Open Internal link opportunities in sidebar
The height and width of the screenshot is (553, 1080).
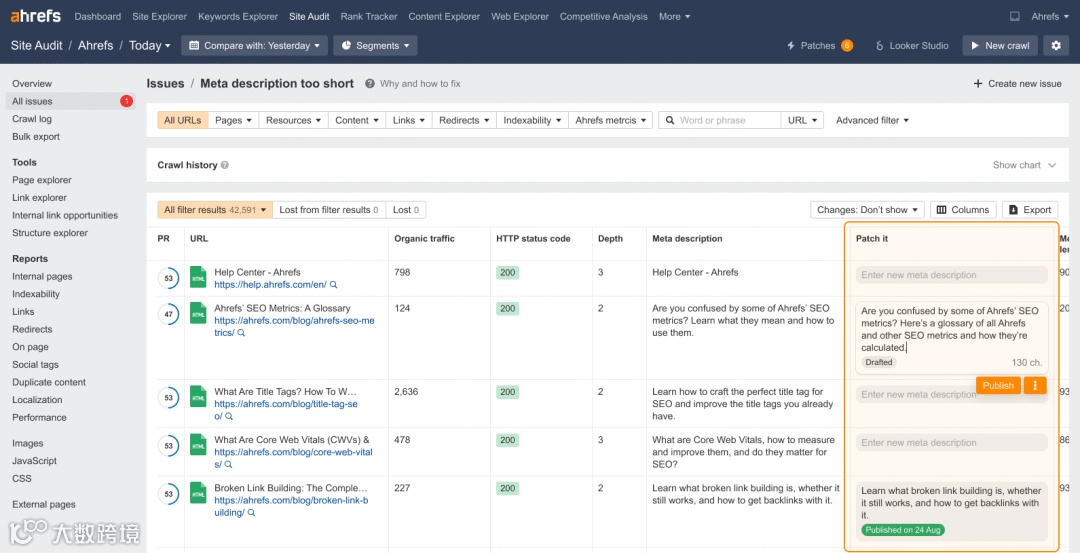click(65, 216)
